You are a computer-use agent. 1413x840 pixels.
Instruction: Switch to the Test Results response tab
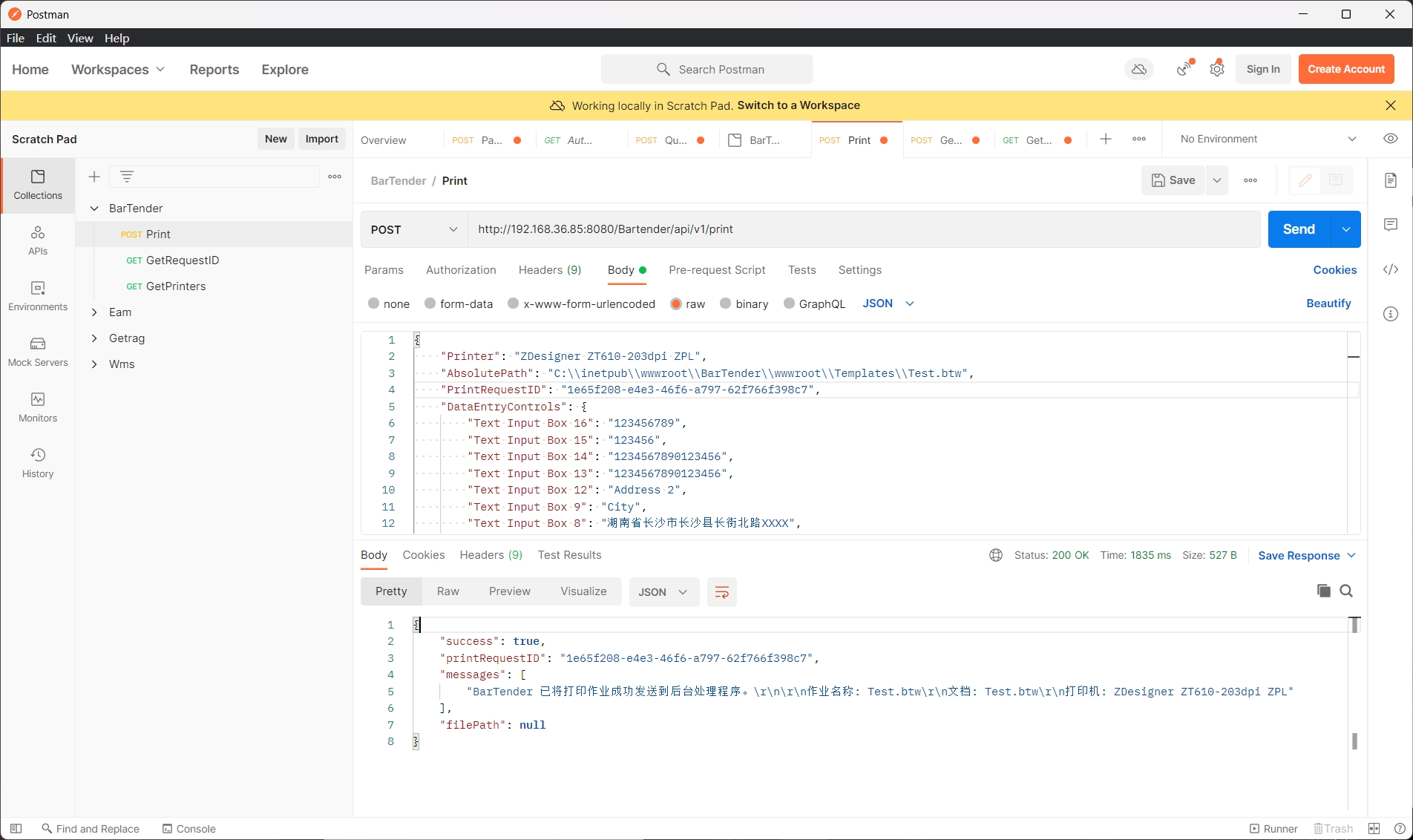coord(569,555)
